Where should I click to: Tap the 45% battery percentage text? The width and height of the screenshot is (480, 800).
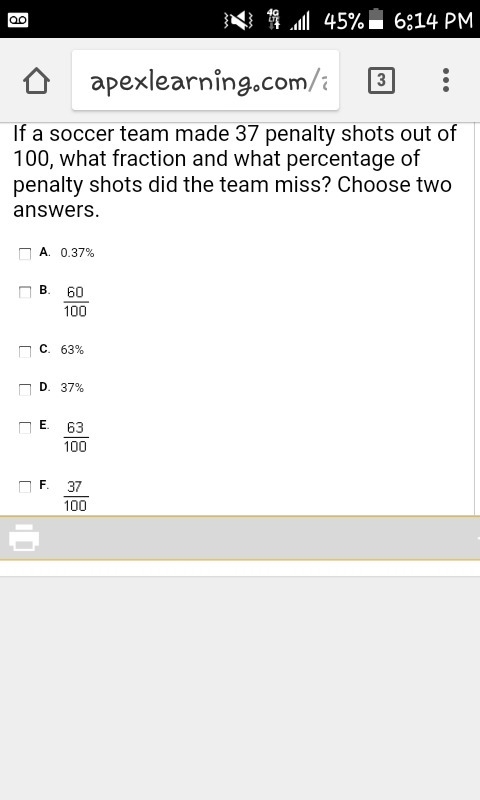click(x=344, y=20)
